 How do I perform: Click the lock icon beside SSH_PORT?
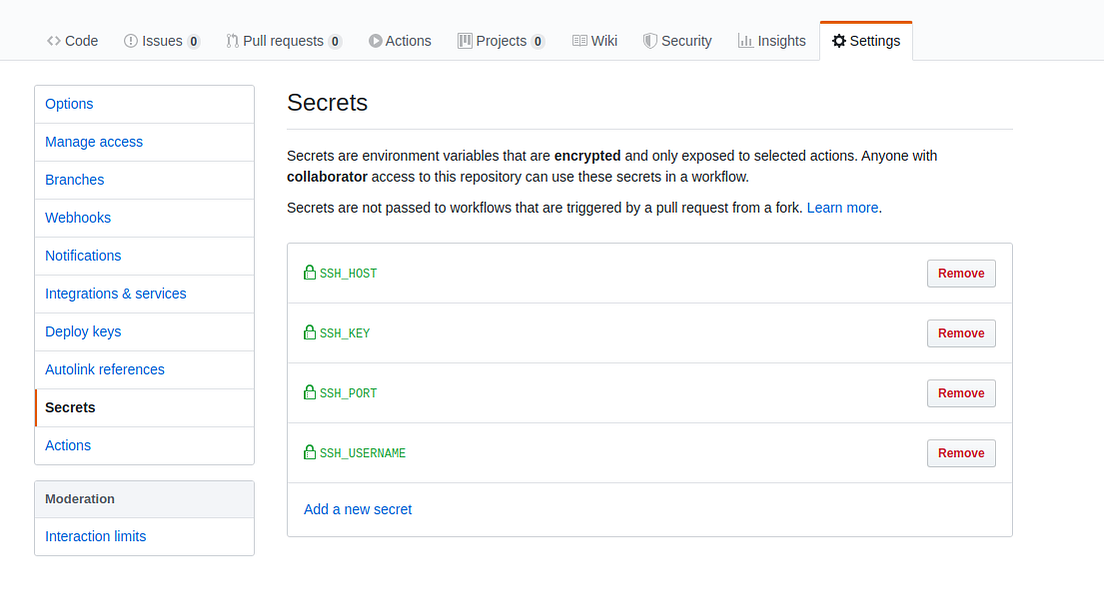pyautogui.click(x=309, y=392)
